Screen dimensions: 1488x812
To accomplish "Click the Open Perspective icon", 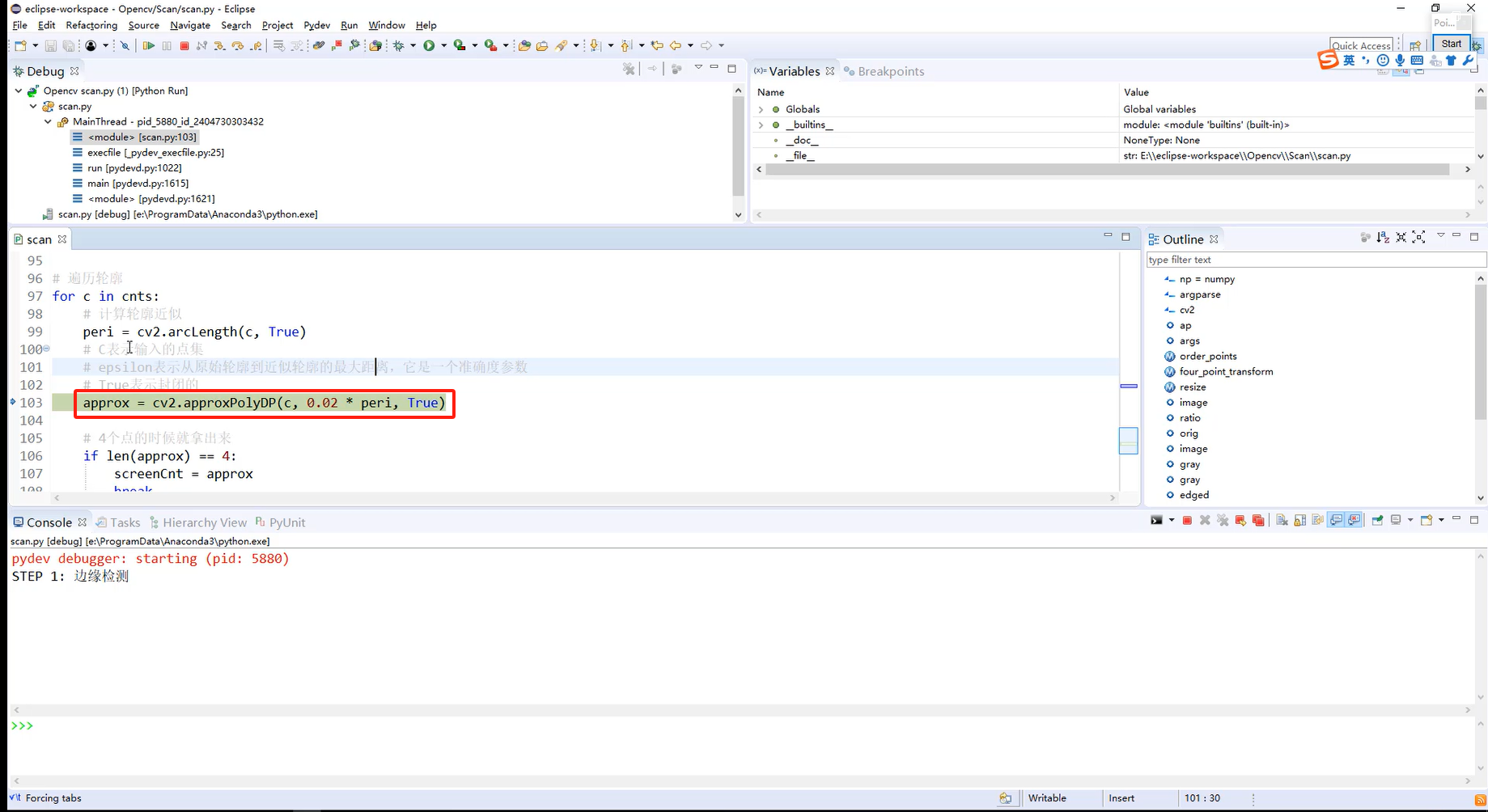I will pos(1415,46).
